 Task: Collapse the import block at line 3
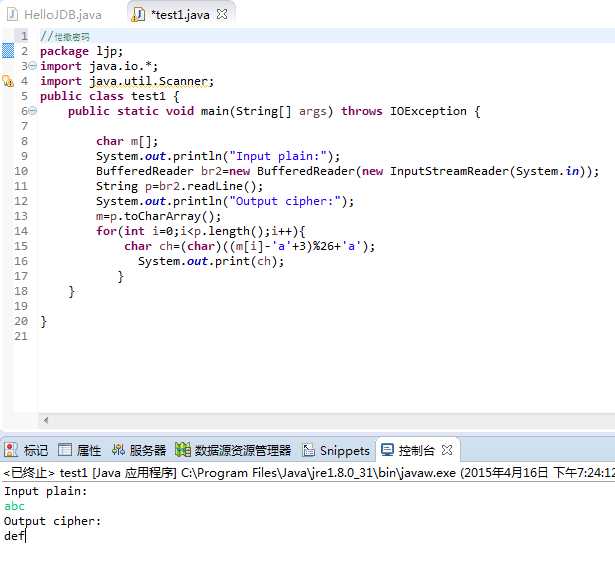33,66
